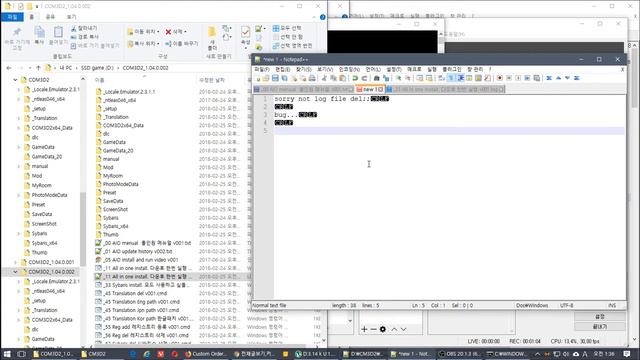Click the Save Recorded Macro icon
This screenshot has width=640, height=360.
pos(537,78)
